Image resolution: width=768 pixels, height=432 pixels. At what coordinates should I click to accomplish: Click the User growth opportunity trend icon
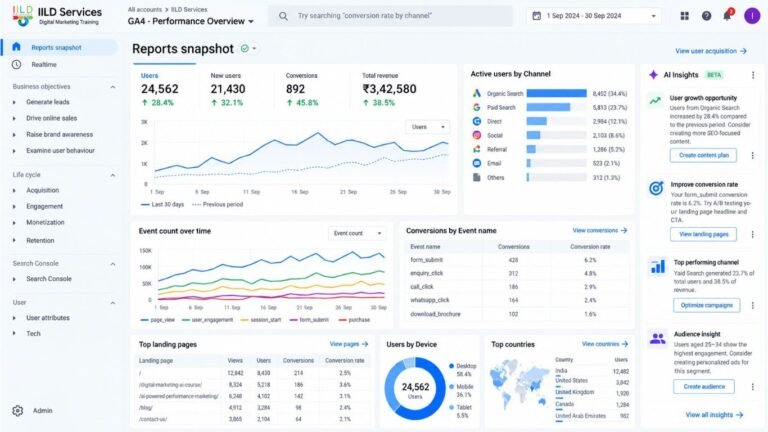coord(655,101)
